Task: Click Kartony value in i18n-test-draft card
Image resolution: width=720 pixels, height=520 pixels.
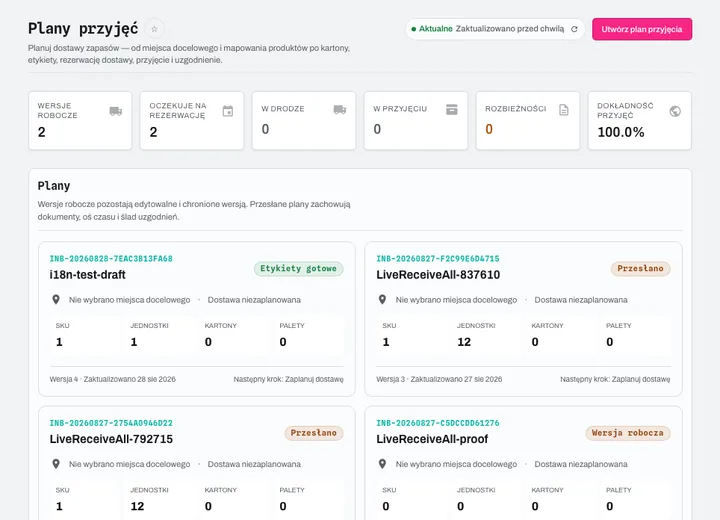Action: (208, 342)
